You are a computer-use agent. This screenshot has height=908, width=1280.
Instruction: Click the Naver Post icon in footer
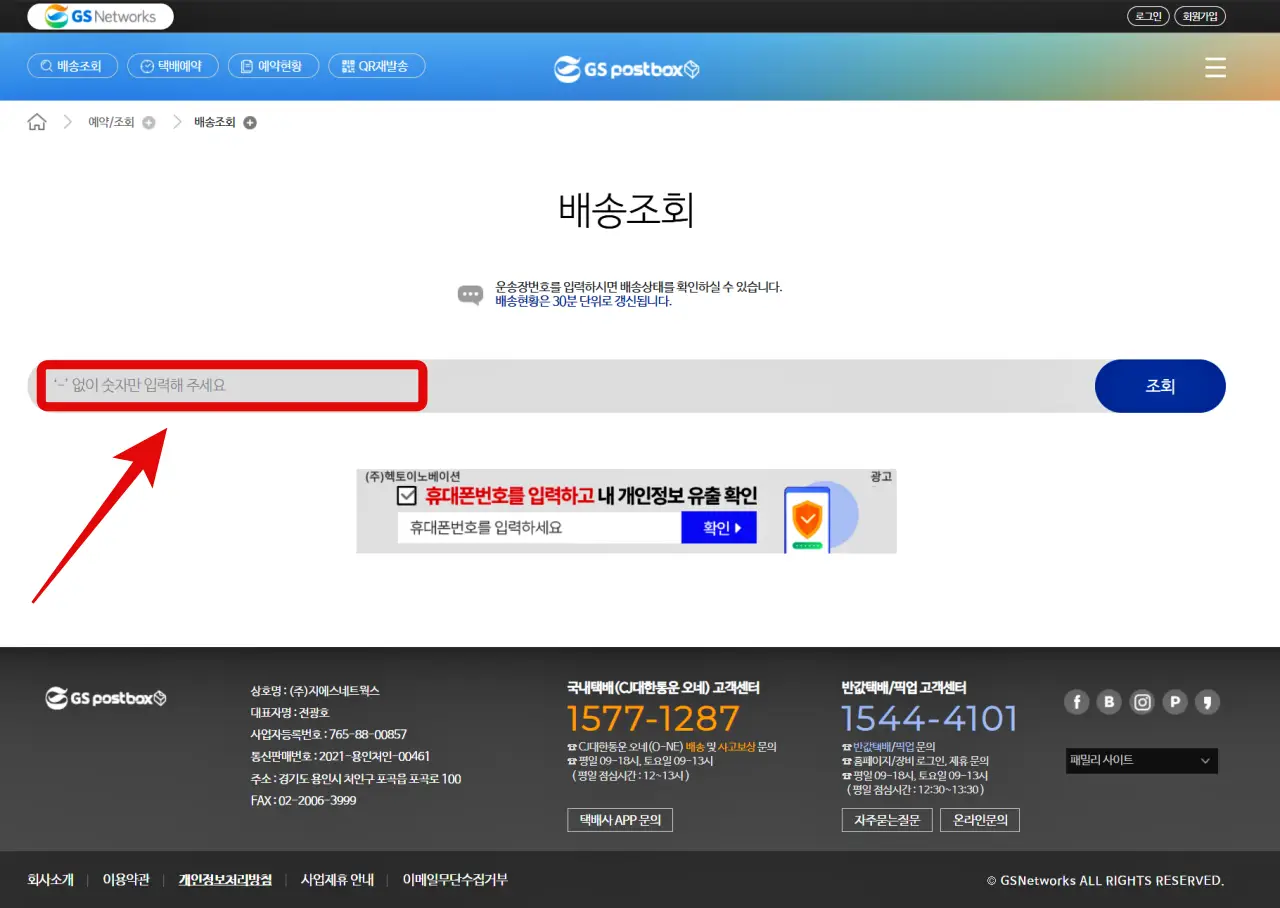[x=1175, y=702]
